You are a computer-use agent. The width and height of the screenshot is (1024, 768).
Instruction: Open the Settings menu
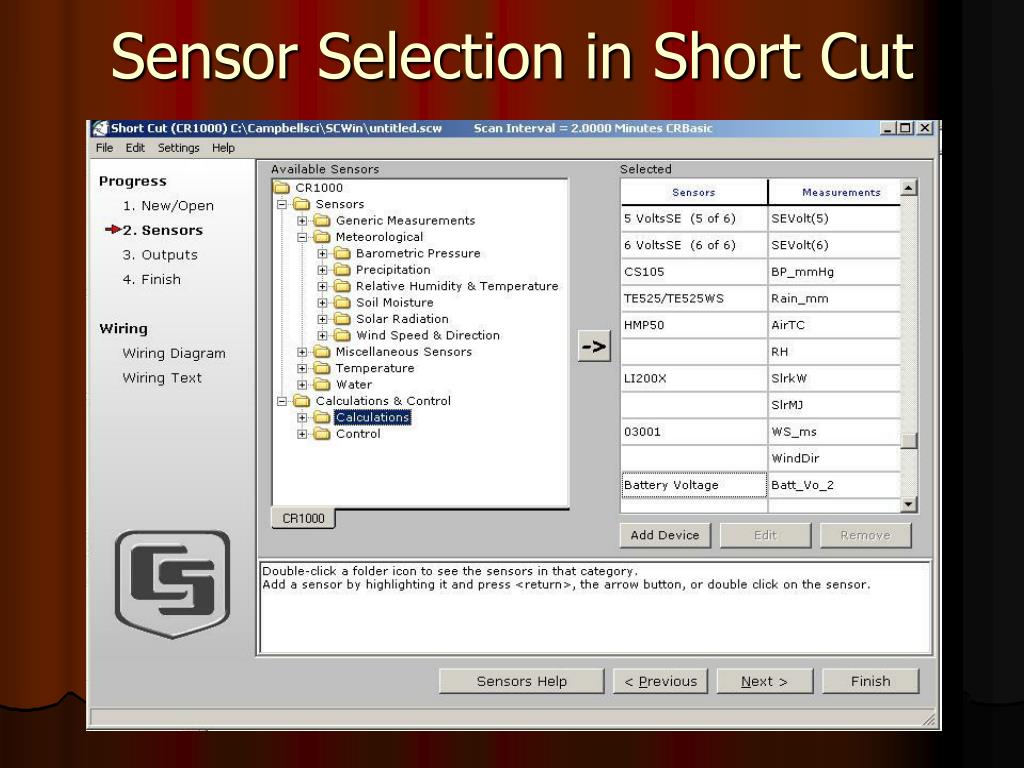[x=178, y=148]
